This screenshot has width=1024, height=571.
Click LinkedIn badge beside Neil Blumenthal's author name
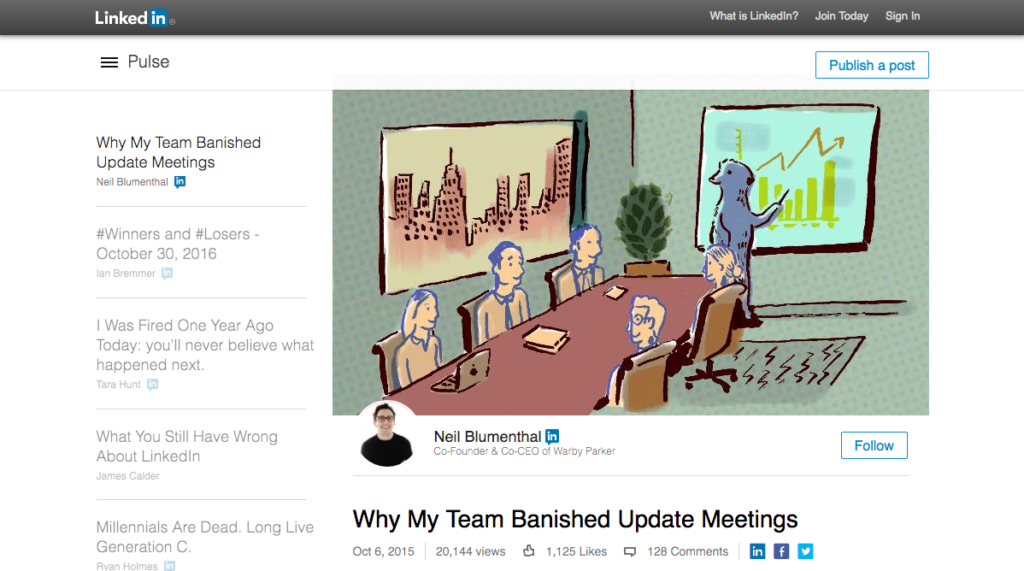(552, 436)
